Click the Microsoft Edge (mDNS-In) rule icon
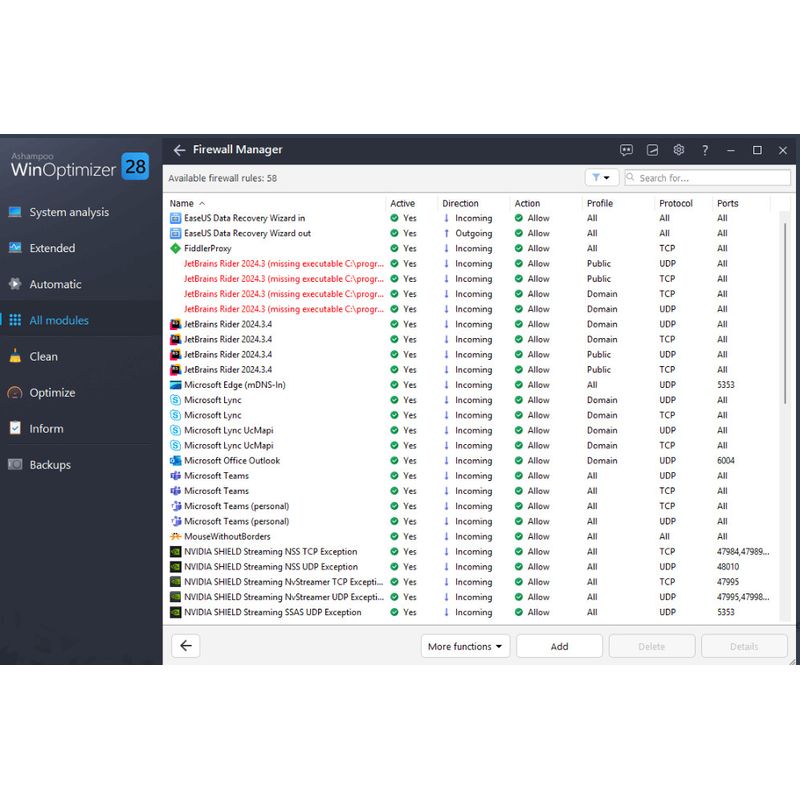The height and width of the screenshot is (800, 800). (176, 385)
